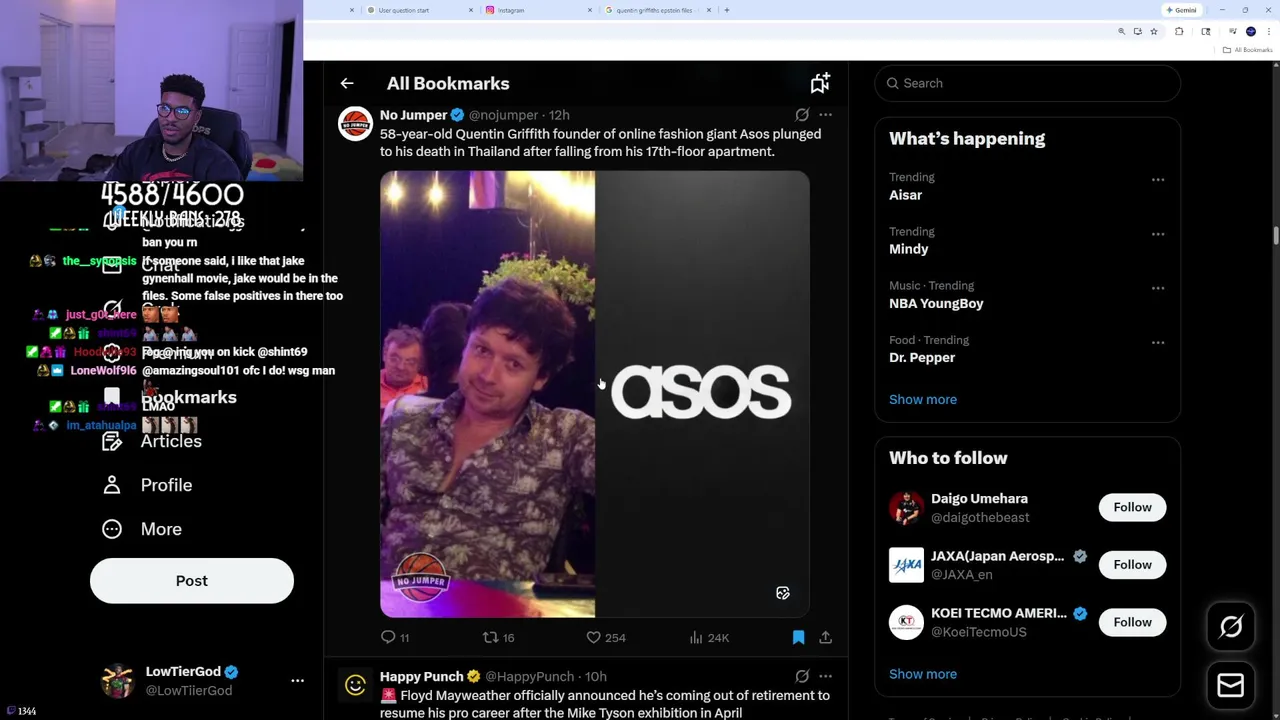Remove bookmark from the No Jumper post

798,637
